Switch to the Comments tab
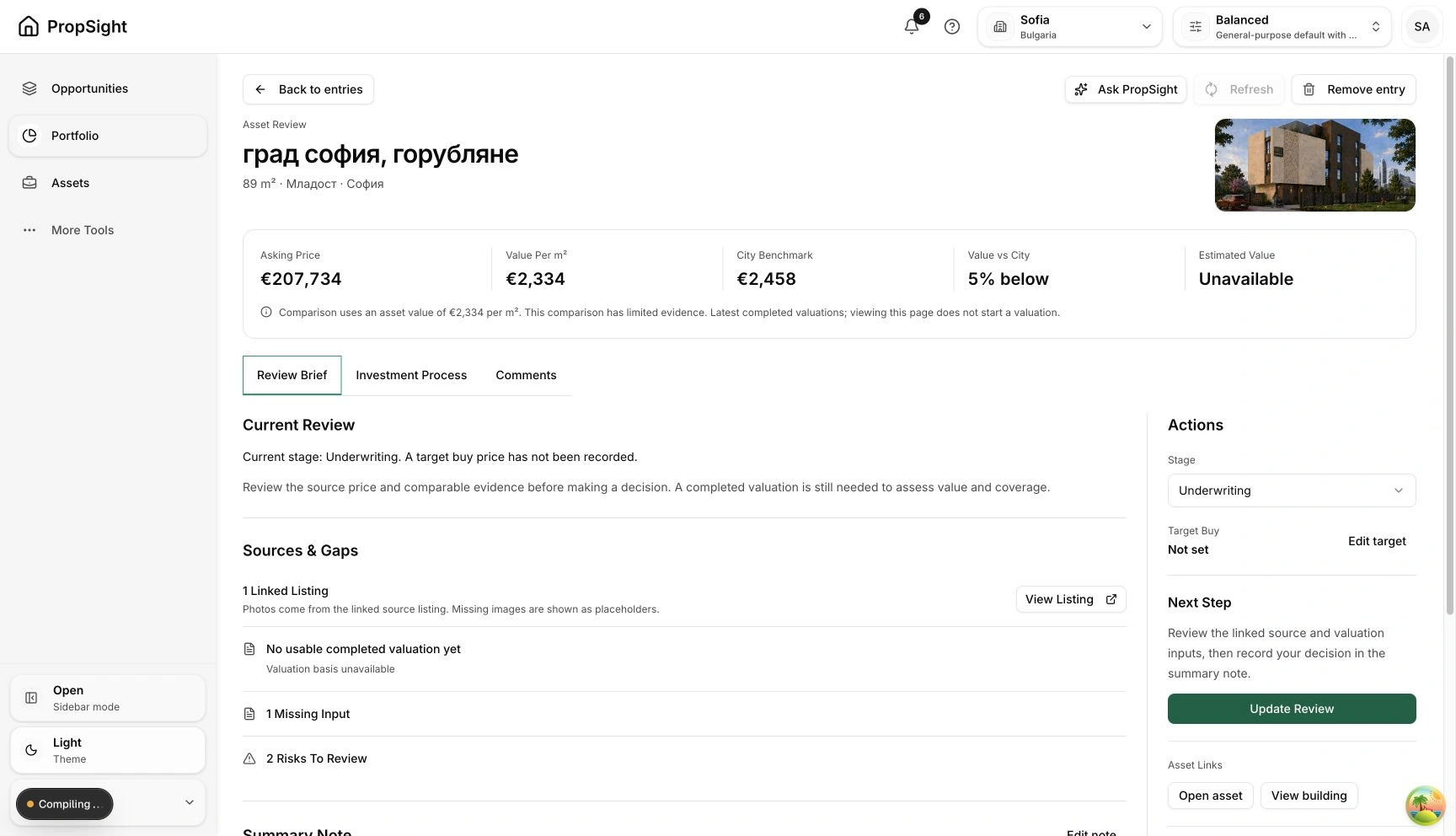1456x836 pixels. (526, 375)
